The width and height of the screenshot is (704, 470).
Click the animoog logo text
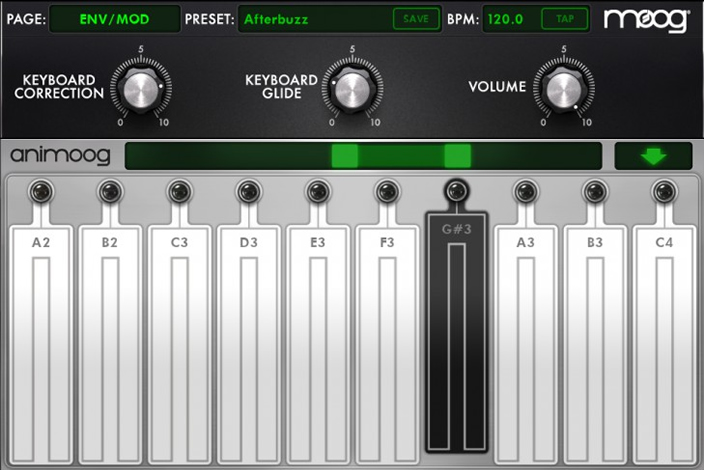60,155
